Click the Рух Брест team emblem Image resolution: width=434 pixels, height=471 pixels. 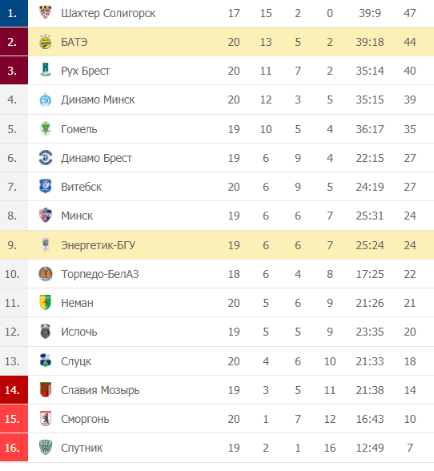coord(45,70)
